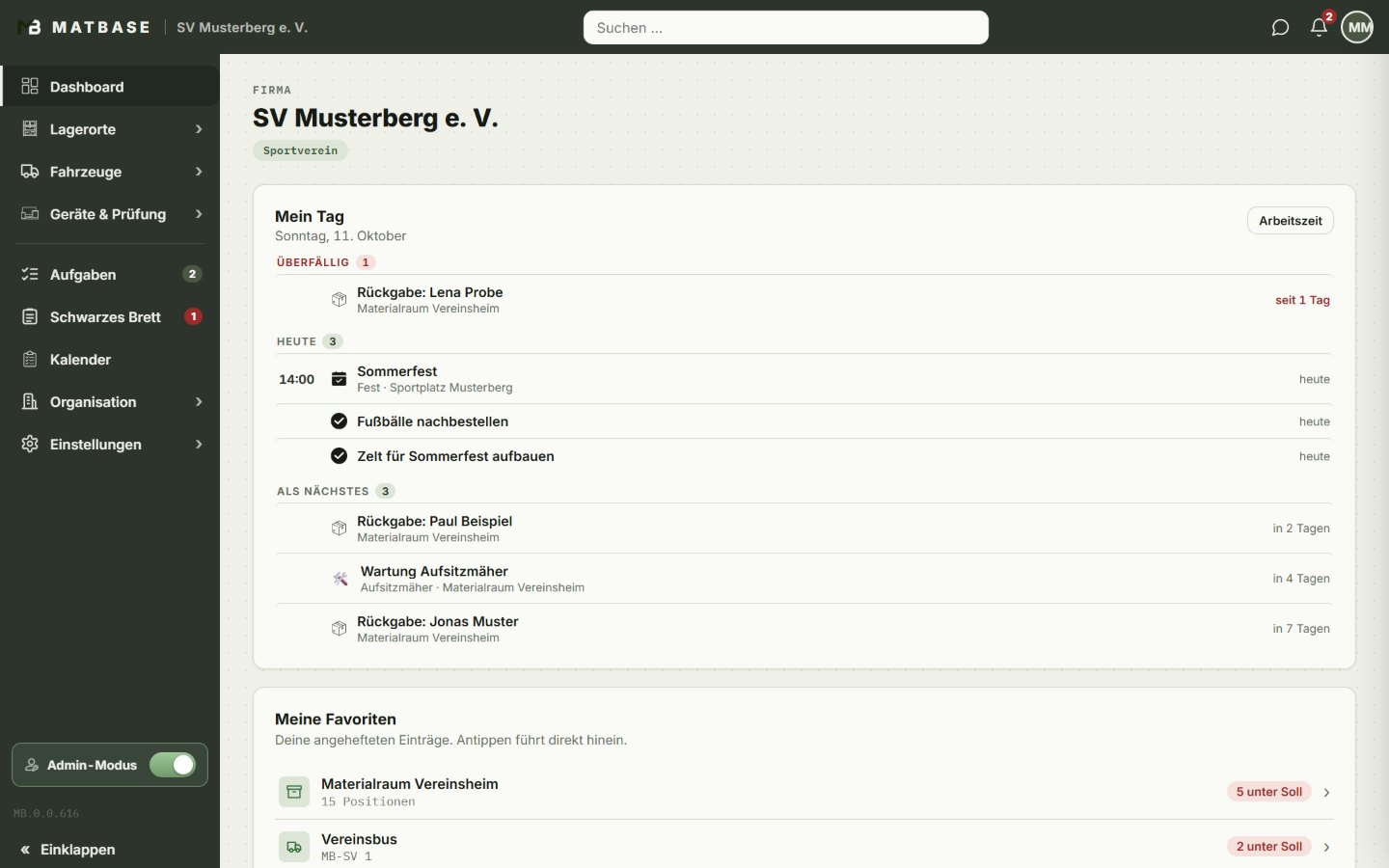1389x868 pixels.
Task: Click the Dashboard sidebar icon
Action: click(30, 87)
